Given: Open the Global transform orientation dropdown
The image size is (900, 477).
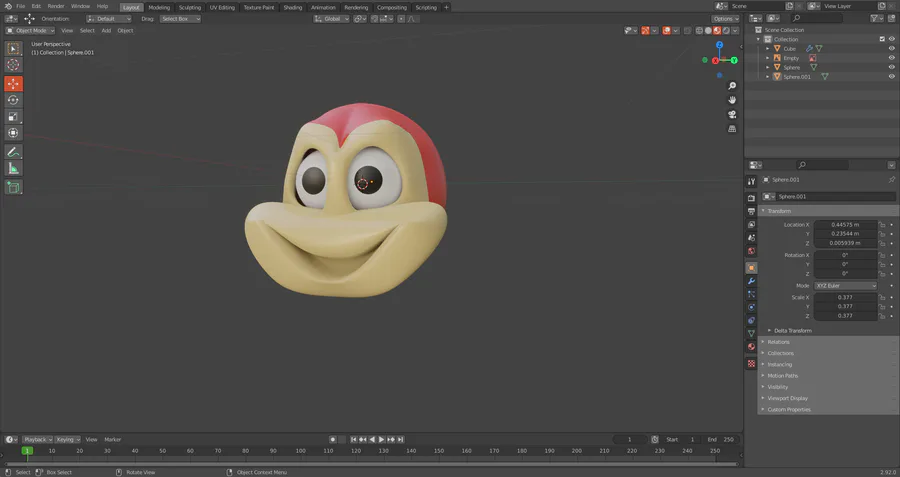Looking at the screenshot, I should click(331, 19).
